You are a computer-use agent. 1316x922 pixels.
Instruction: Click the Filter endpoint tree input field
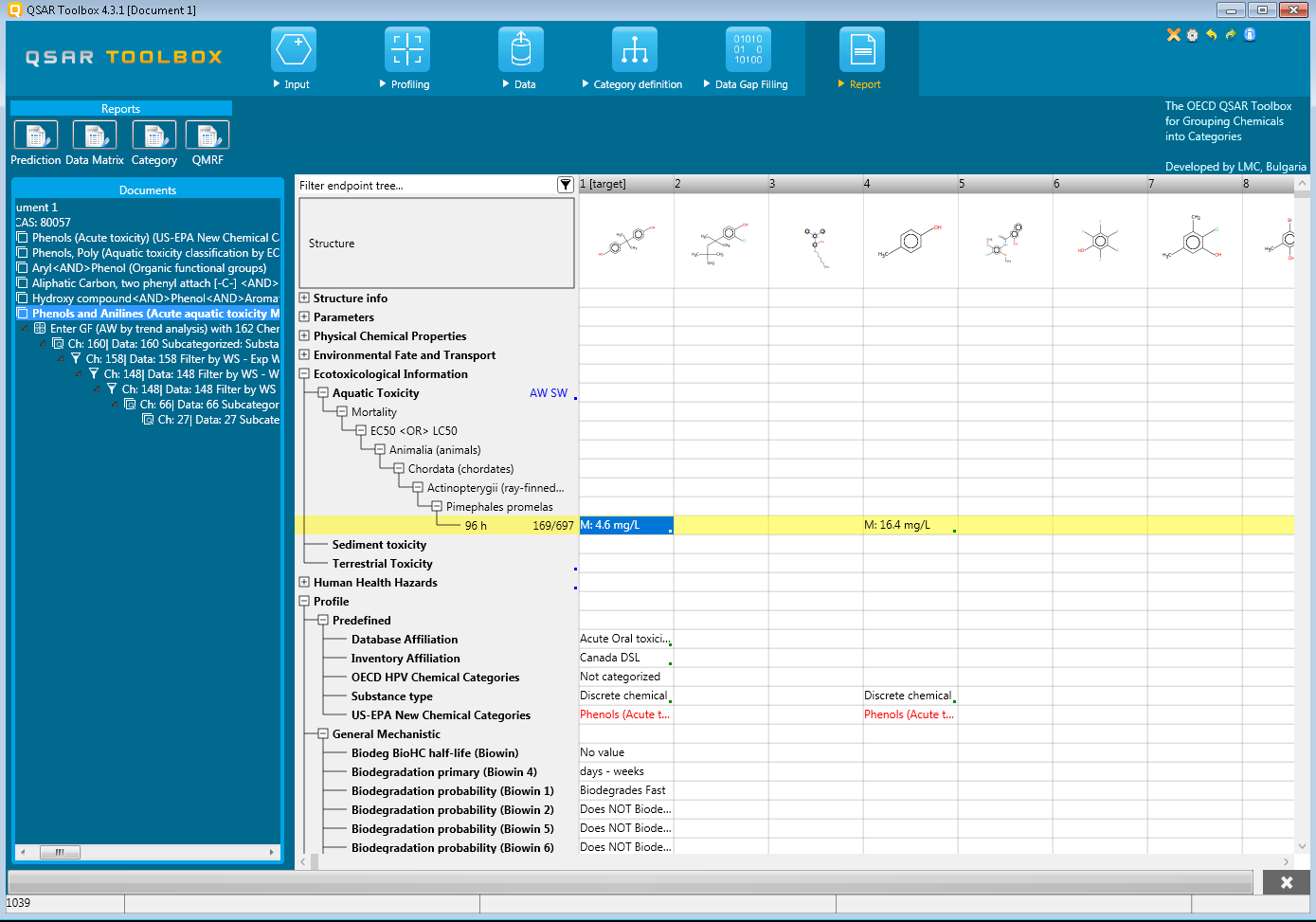pos(426,186)
